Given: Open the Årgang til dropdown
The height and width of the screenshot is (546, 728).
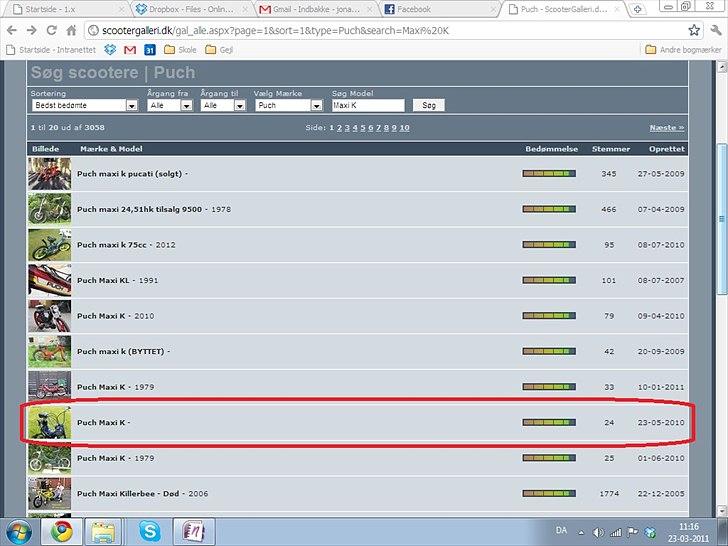Looking at the screenshot, I should point(223,105).
